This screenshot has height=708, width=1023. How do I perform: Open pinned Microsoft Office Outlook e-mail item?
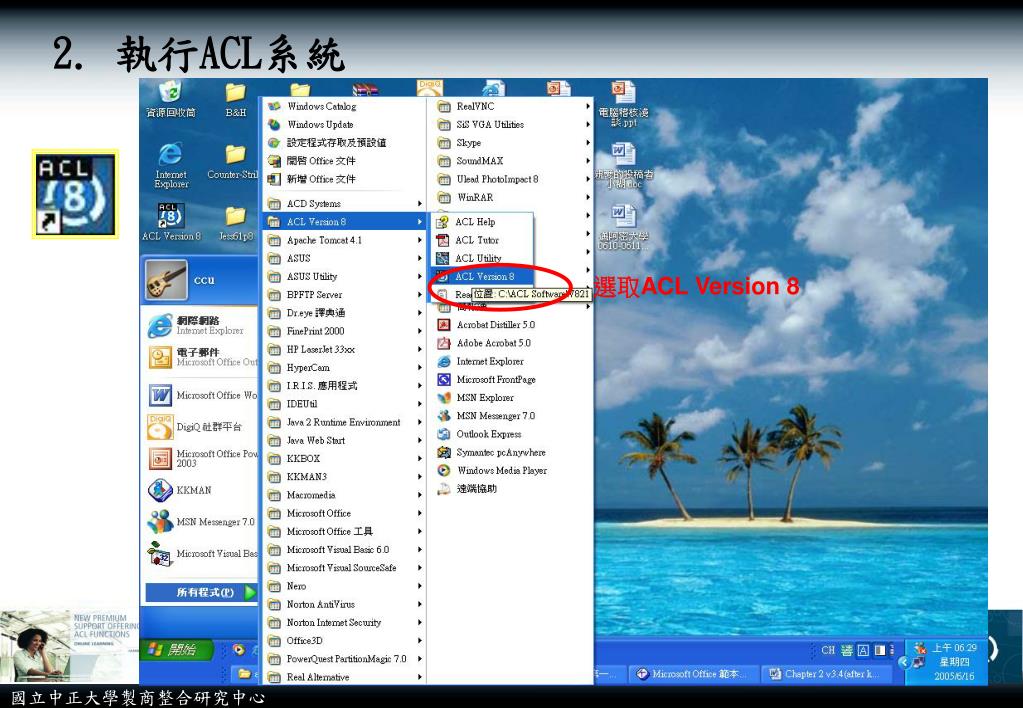[x=202, y=356]
